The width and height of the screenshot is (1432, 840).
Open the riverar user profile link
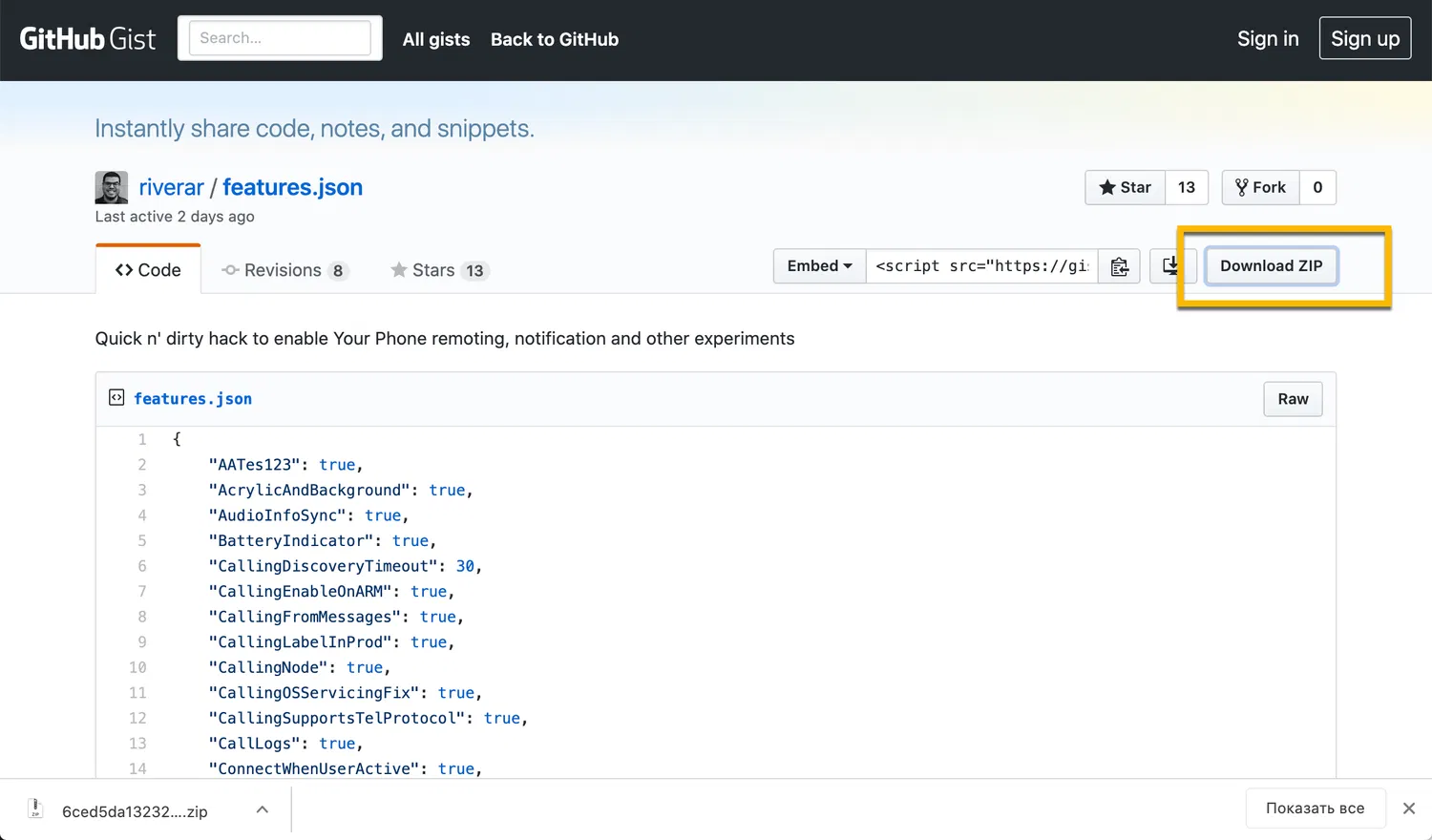tap(172, 187)
